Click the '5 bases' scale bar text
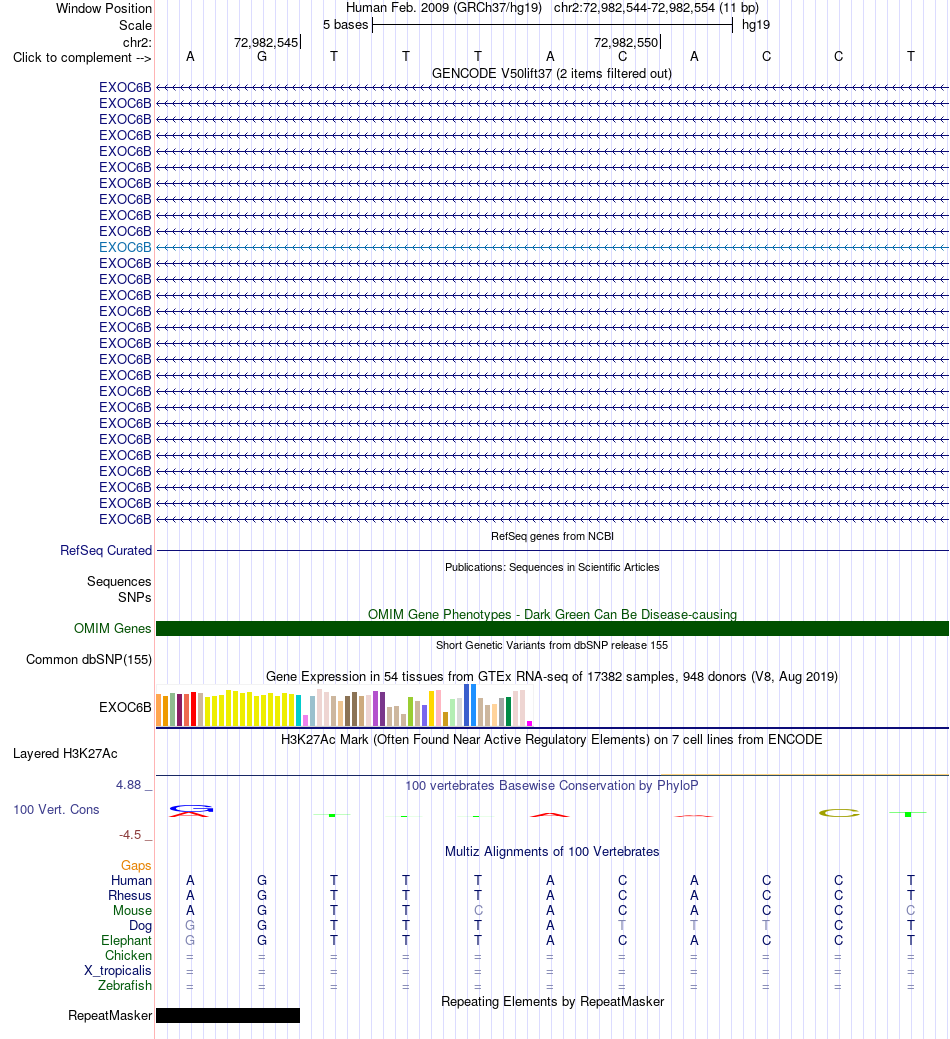 click(x=345, y=25)
